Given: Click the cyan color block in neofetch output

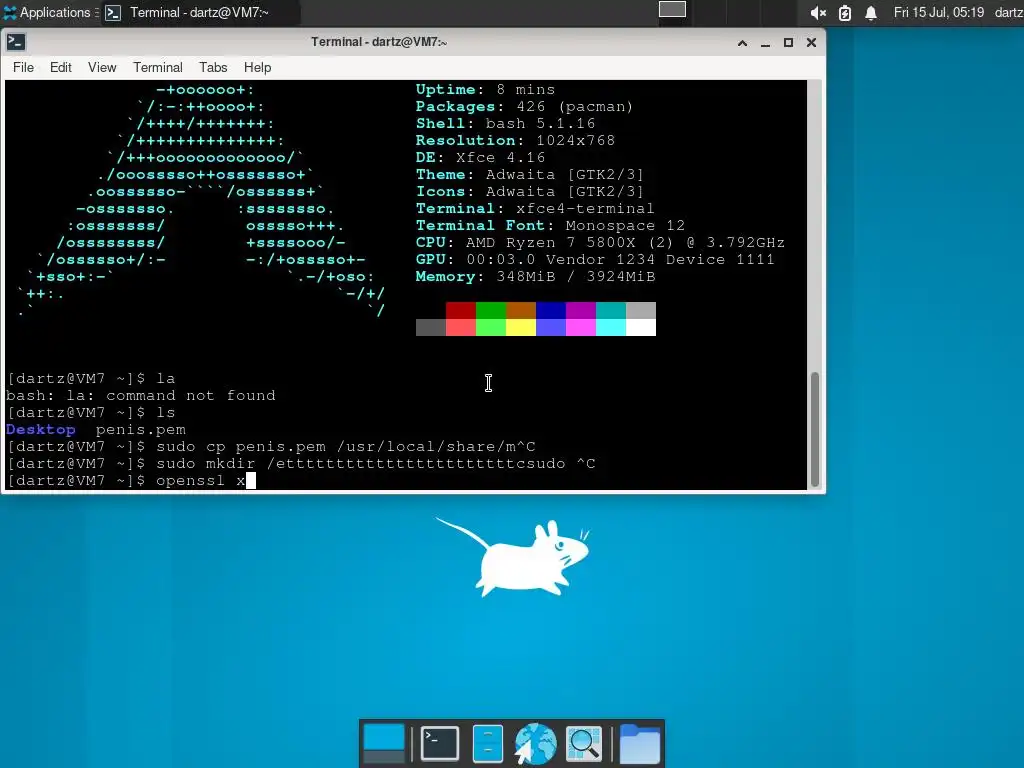Looking at the screenshot, I should pos(611,327).
